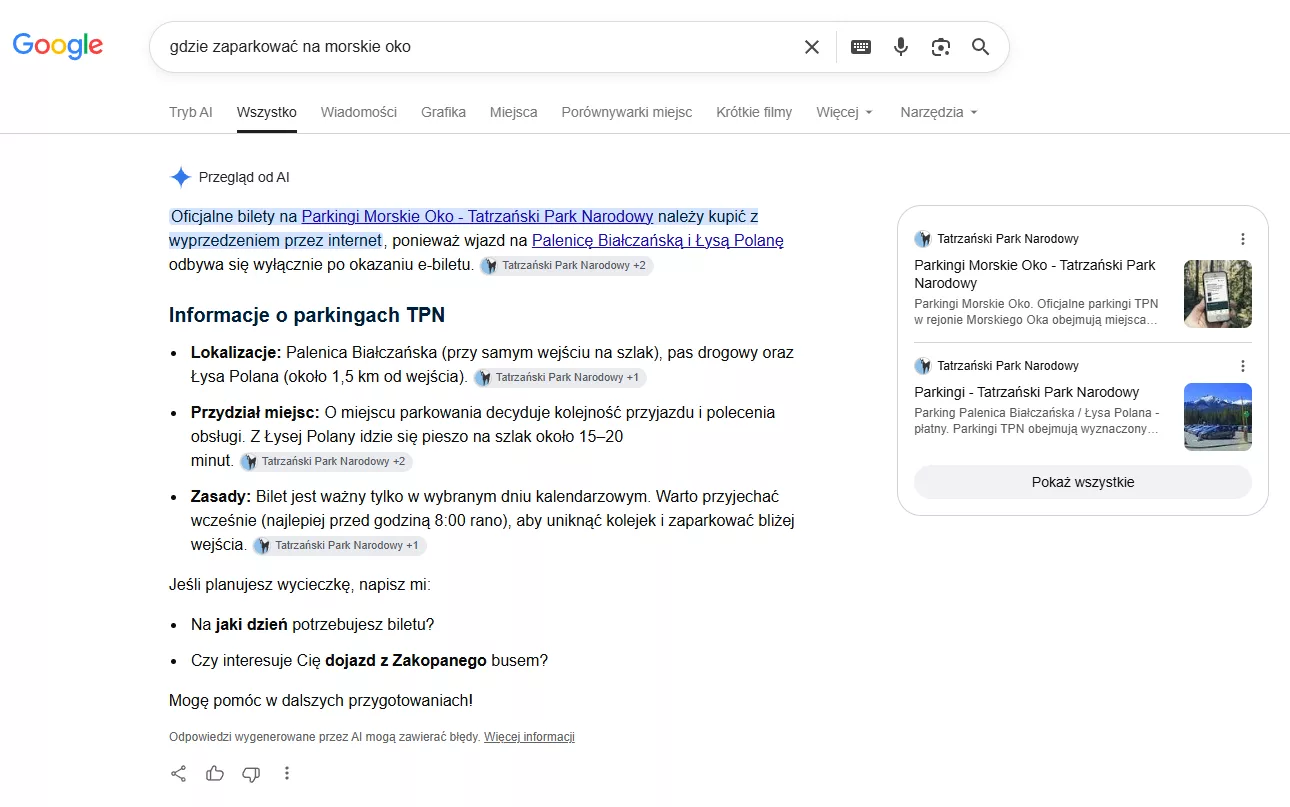The height and width of the screenshot is (807, 1290).
Task: Switch to Tryb AI tab
Action: tap(190, 112)
